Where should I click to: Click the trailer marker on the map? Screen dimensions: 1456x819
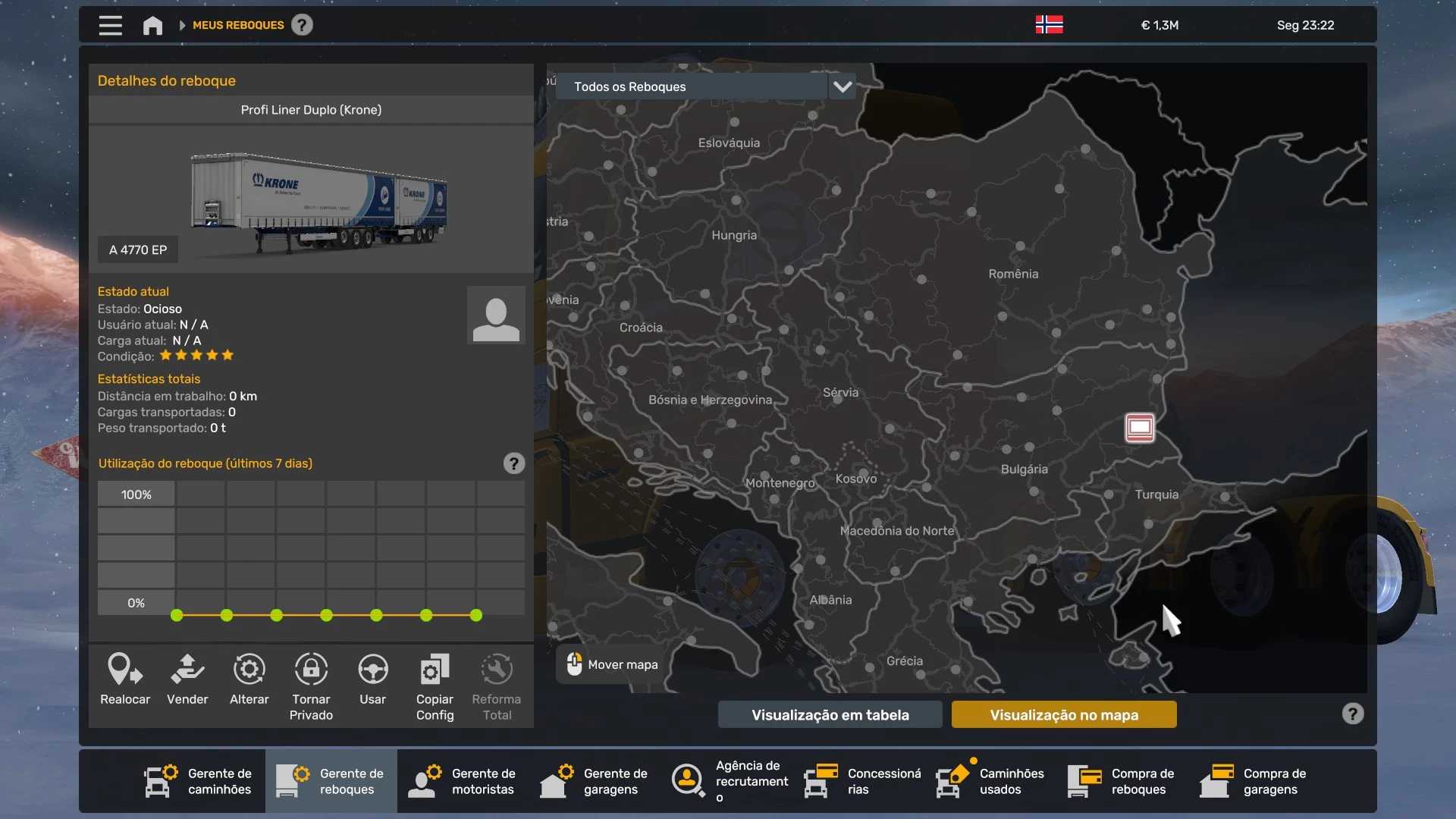[x=1139, y=428]
